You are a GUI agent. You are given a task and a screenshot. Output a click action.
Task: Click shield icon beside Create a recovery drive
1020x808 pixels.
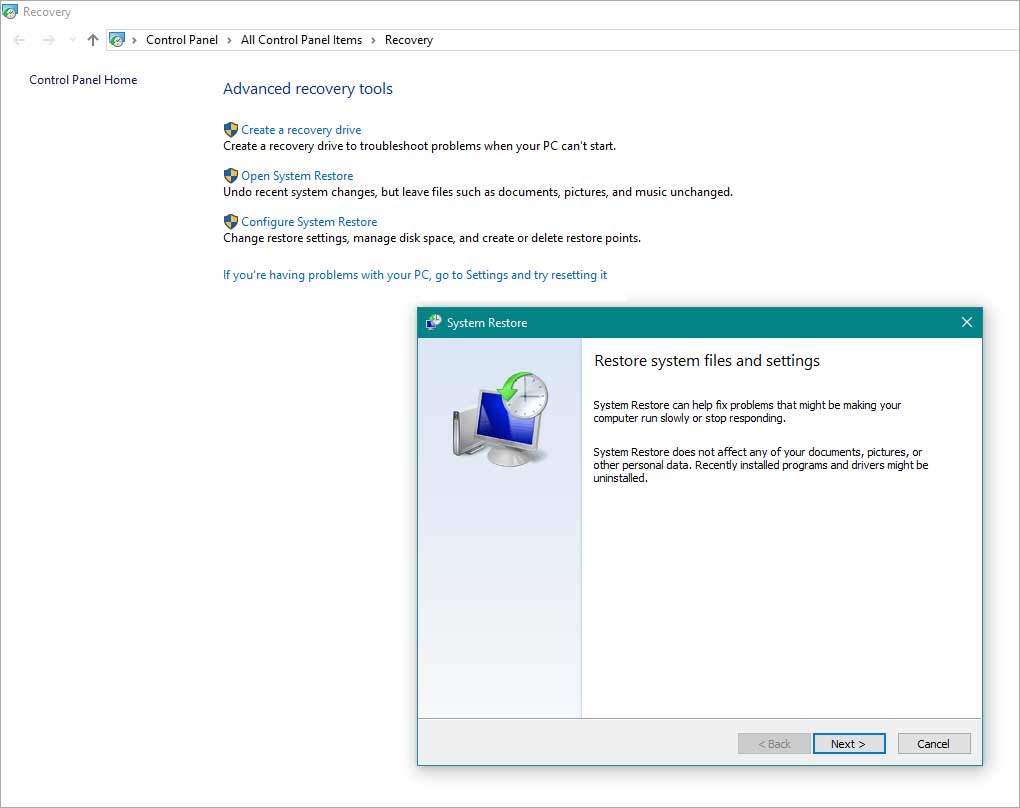pyautogui.click(x=231, y=129)
